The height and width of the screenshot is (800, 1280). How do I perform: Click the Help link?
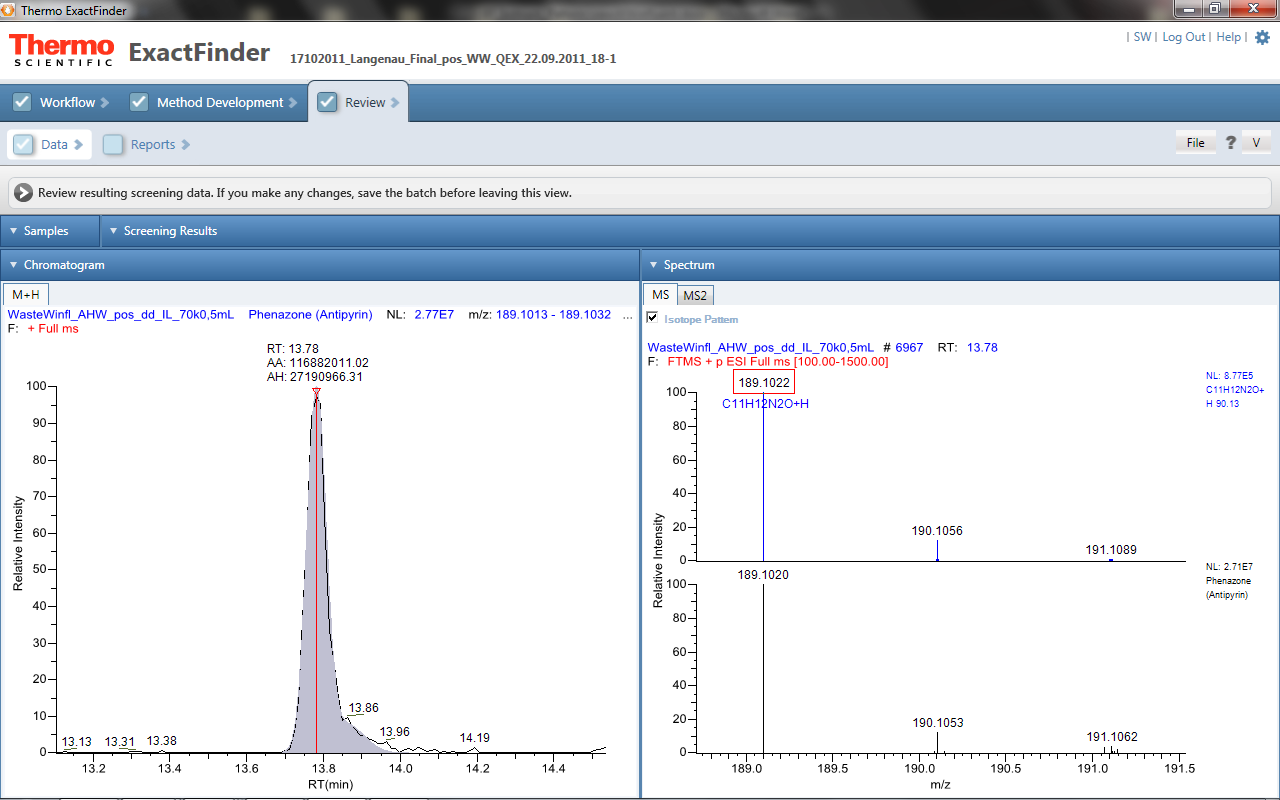pyautogui.click(x=1228, y=37)
